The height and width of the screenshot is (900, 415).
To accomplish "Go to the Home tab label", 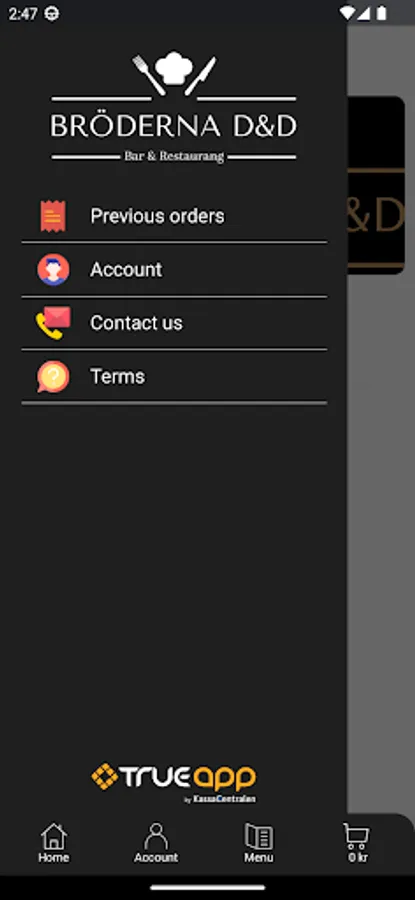I will [53, 858].
